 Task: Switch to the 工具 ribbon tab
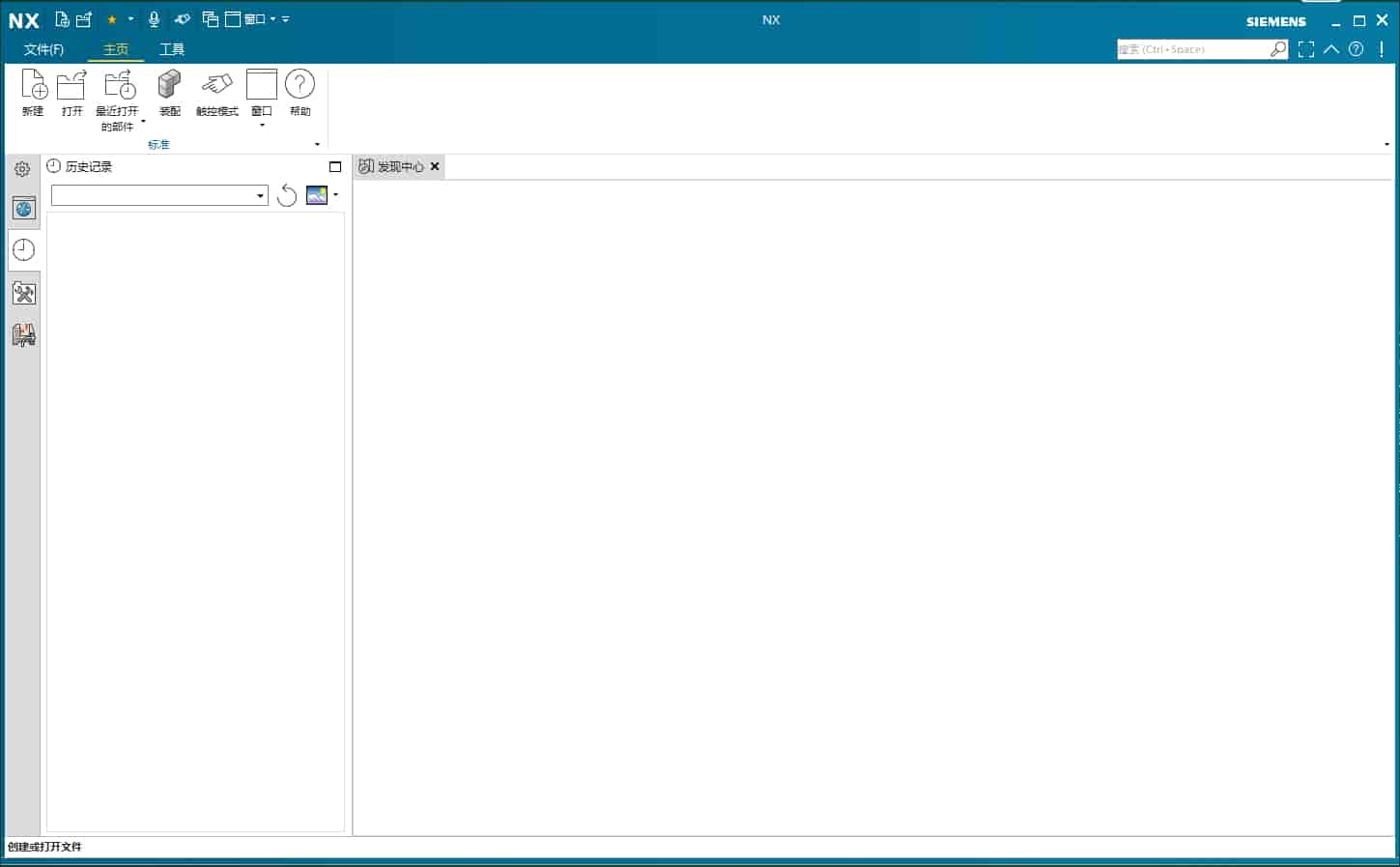coord(172,49)
